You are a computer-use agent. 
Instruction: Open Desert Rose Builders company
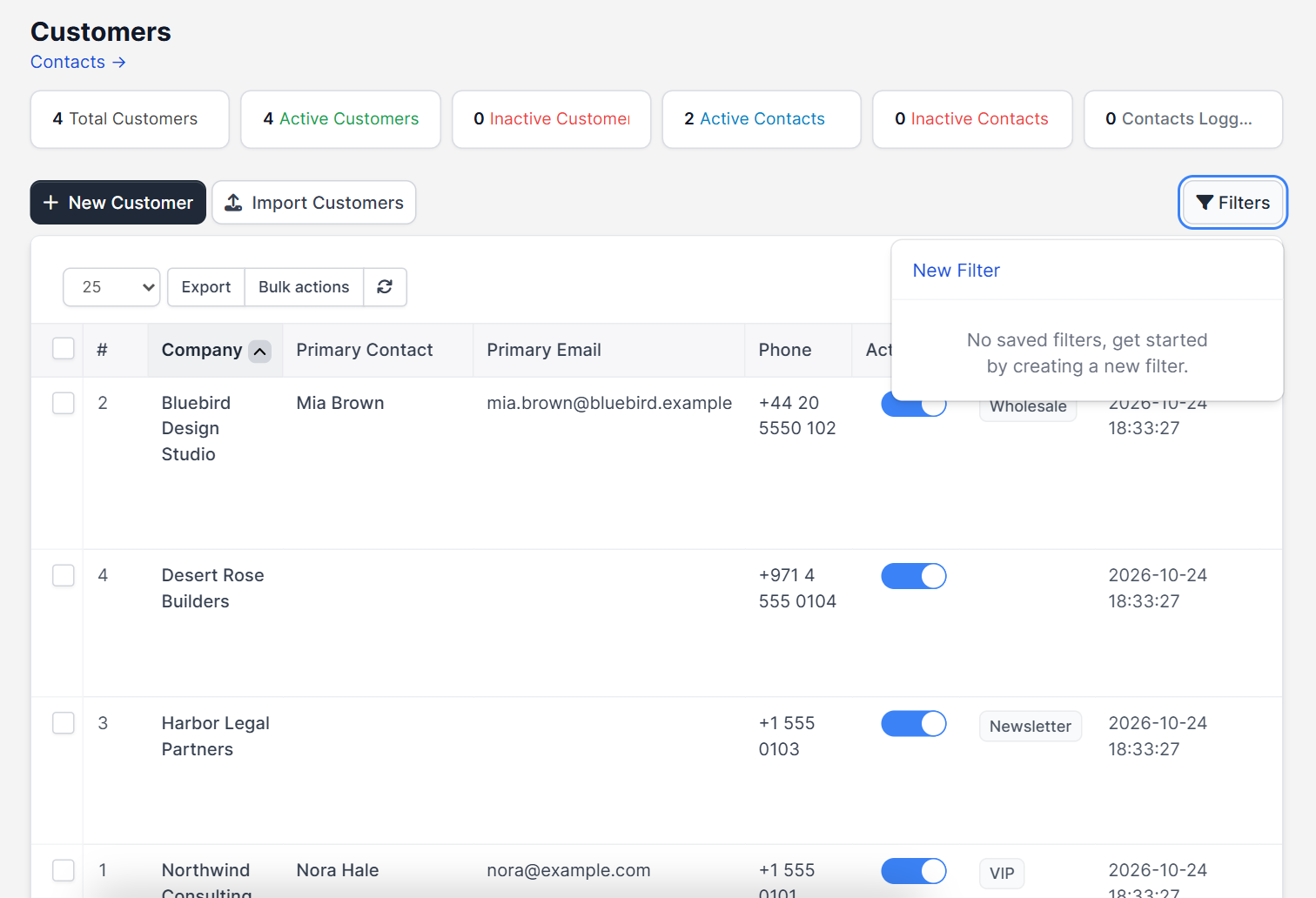(212, 588)
